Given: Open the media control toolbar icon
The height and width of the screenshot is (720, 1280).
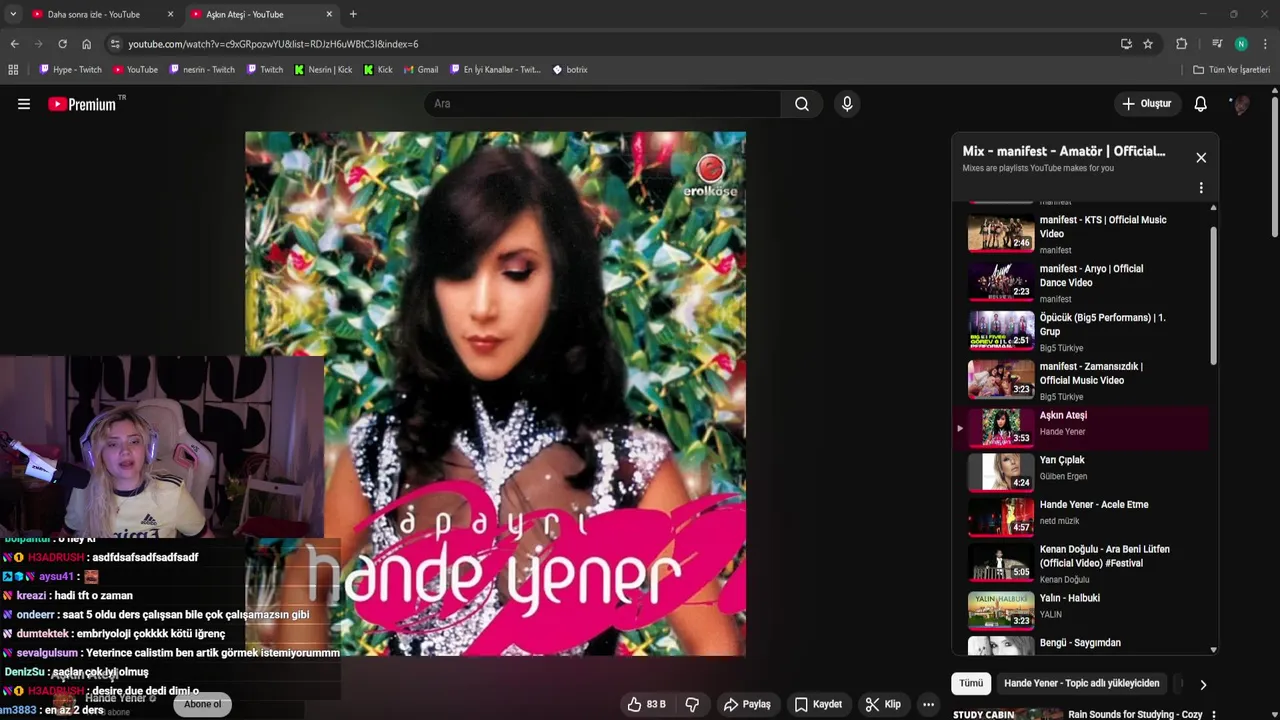Looking at the screenshot, I should pos(1217,44).
